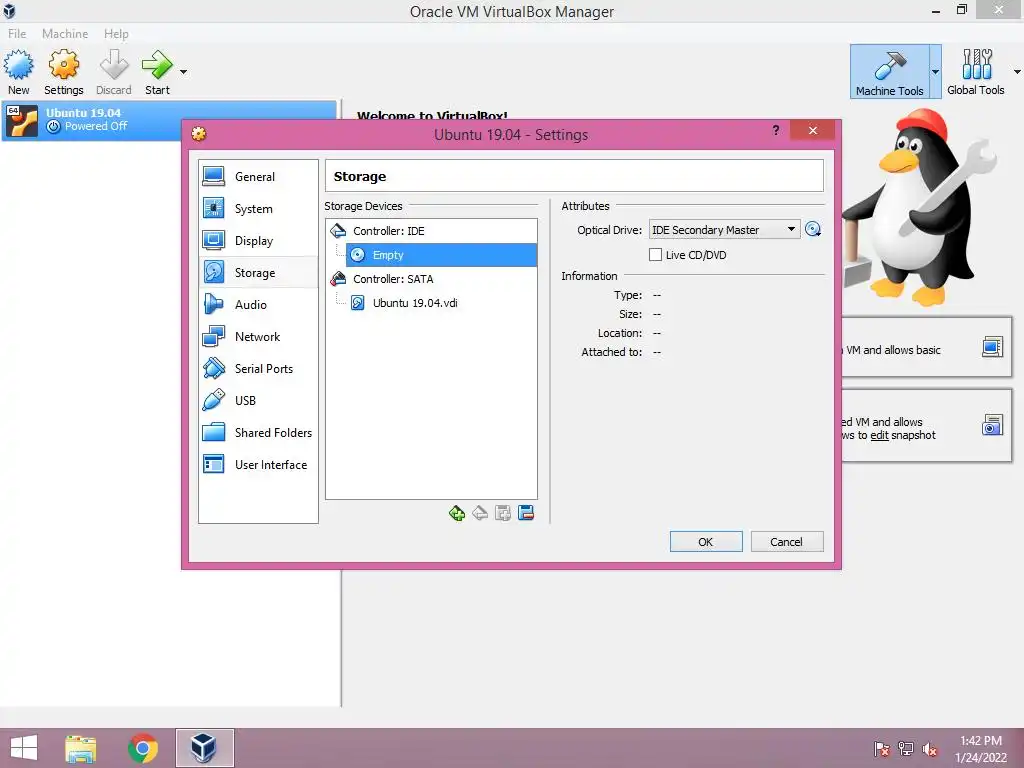Click the Snapshots tool icon in welcome pane
The width and height of the screenshot is (1024, 768).
click(x=992, y=425)
